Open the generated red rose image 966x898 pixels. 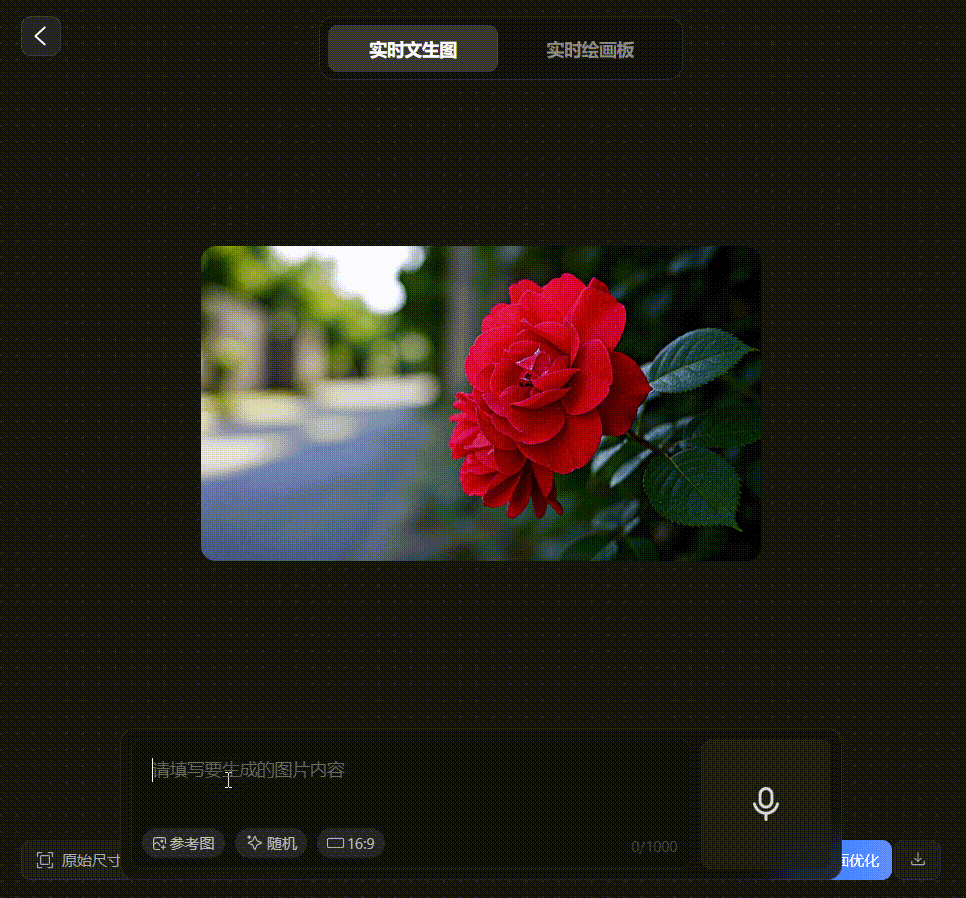(481, 403)
